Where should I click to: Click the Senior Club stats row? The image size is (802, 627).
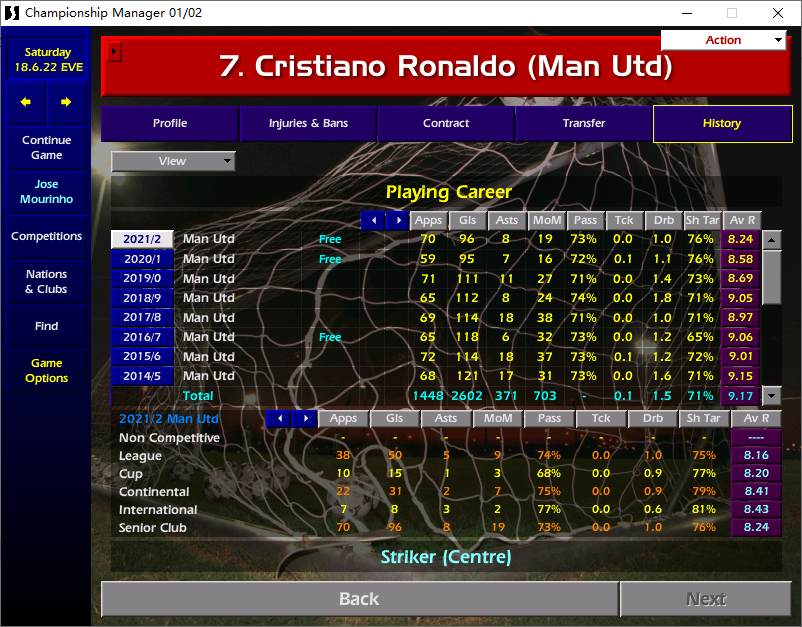[446, 527]
